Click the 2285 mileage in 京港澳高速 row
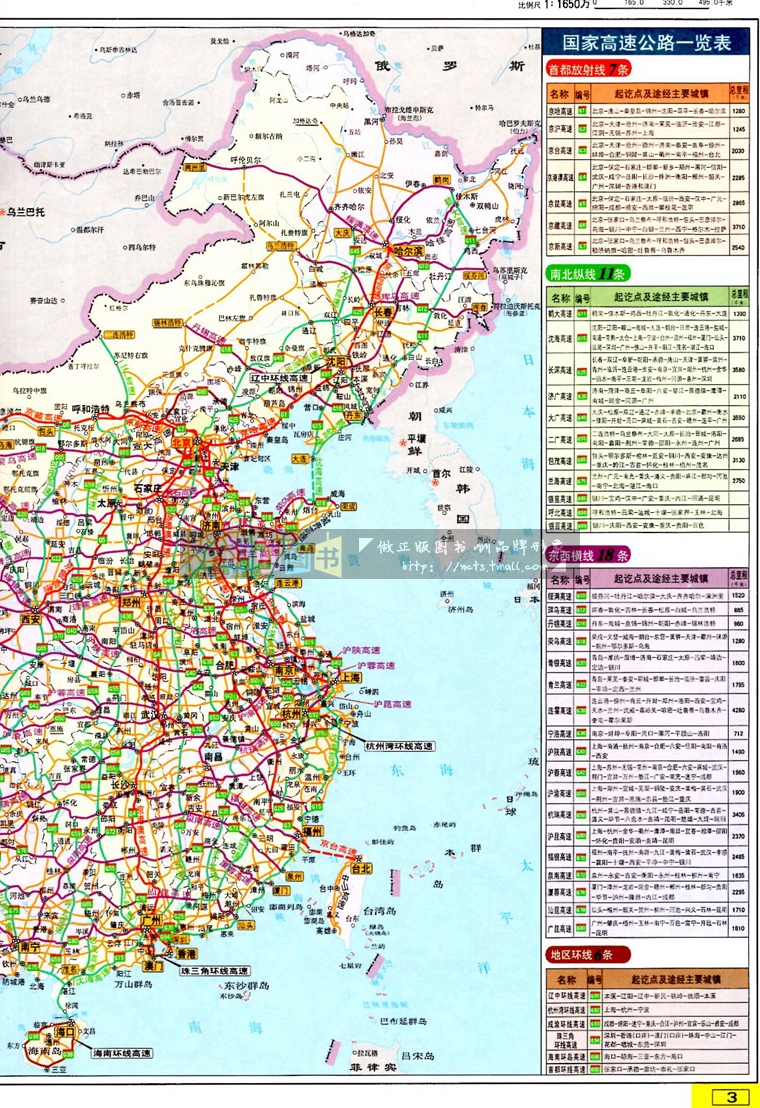Image resolution: width=760 pixels, height=1108 pixels. pyautogui.click(x=739, y=177)
